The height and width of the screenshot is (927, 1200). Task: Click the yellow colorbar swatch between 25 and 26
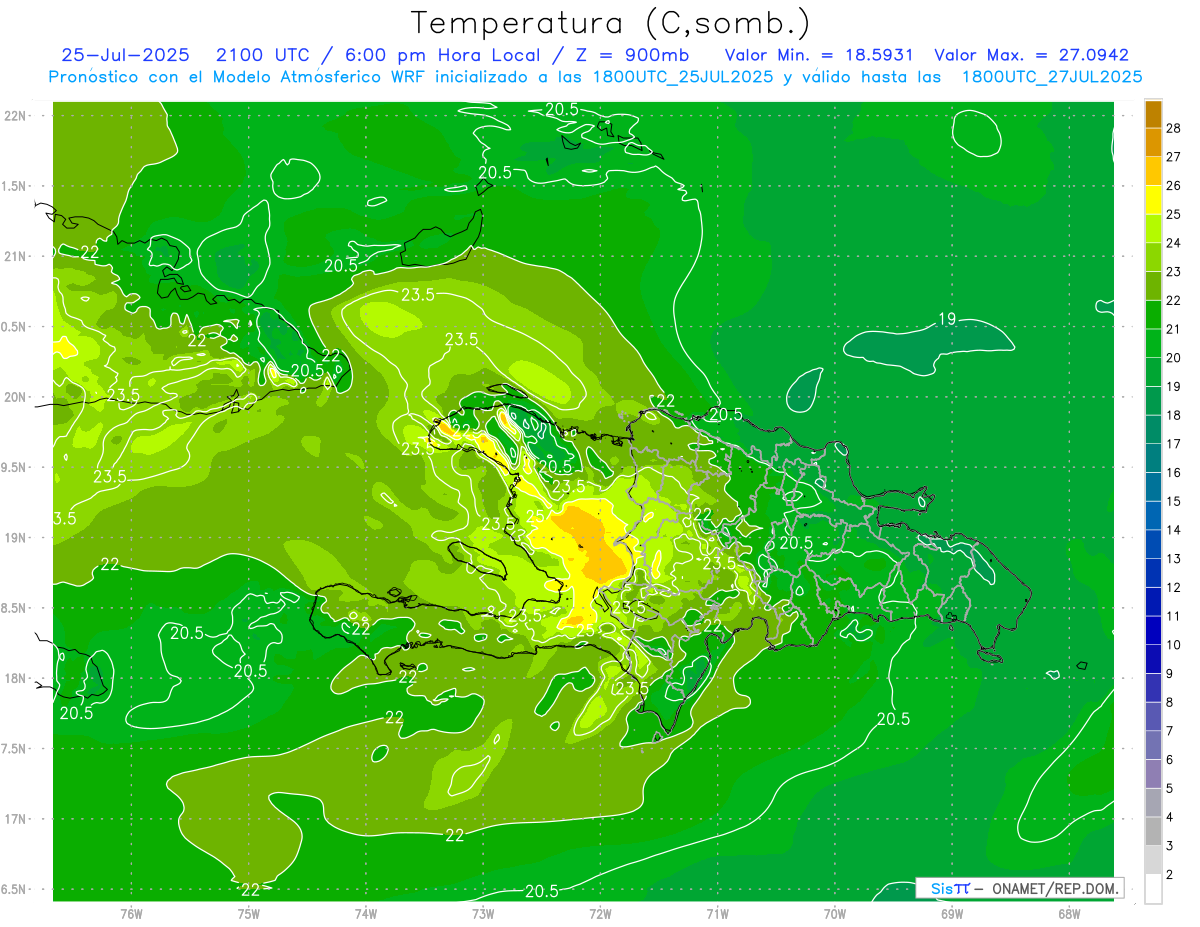click(x=1153, y=200)
